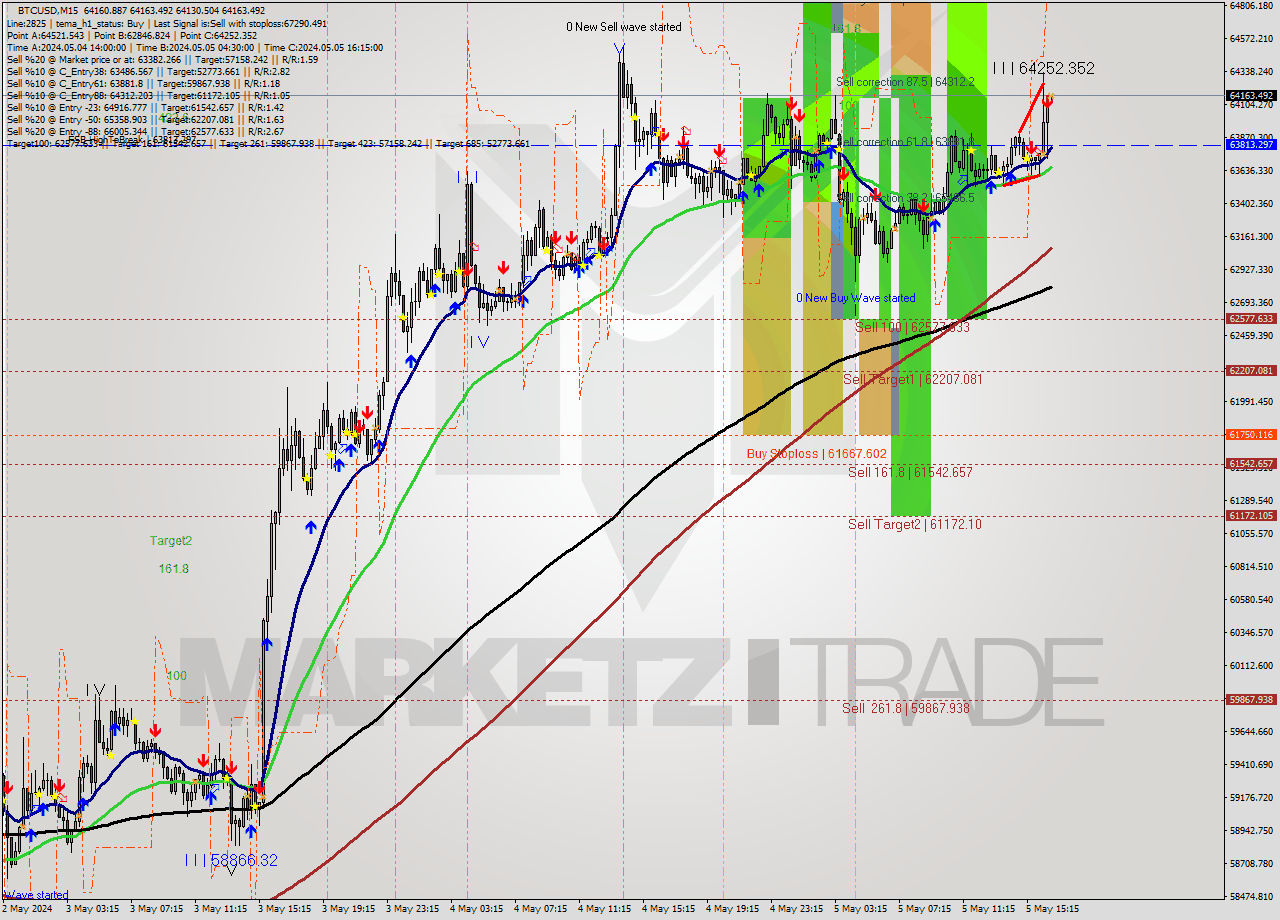Select the orange price tag 61750.116
The image size is (1280, 920).
click(x=1251, y=435)
